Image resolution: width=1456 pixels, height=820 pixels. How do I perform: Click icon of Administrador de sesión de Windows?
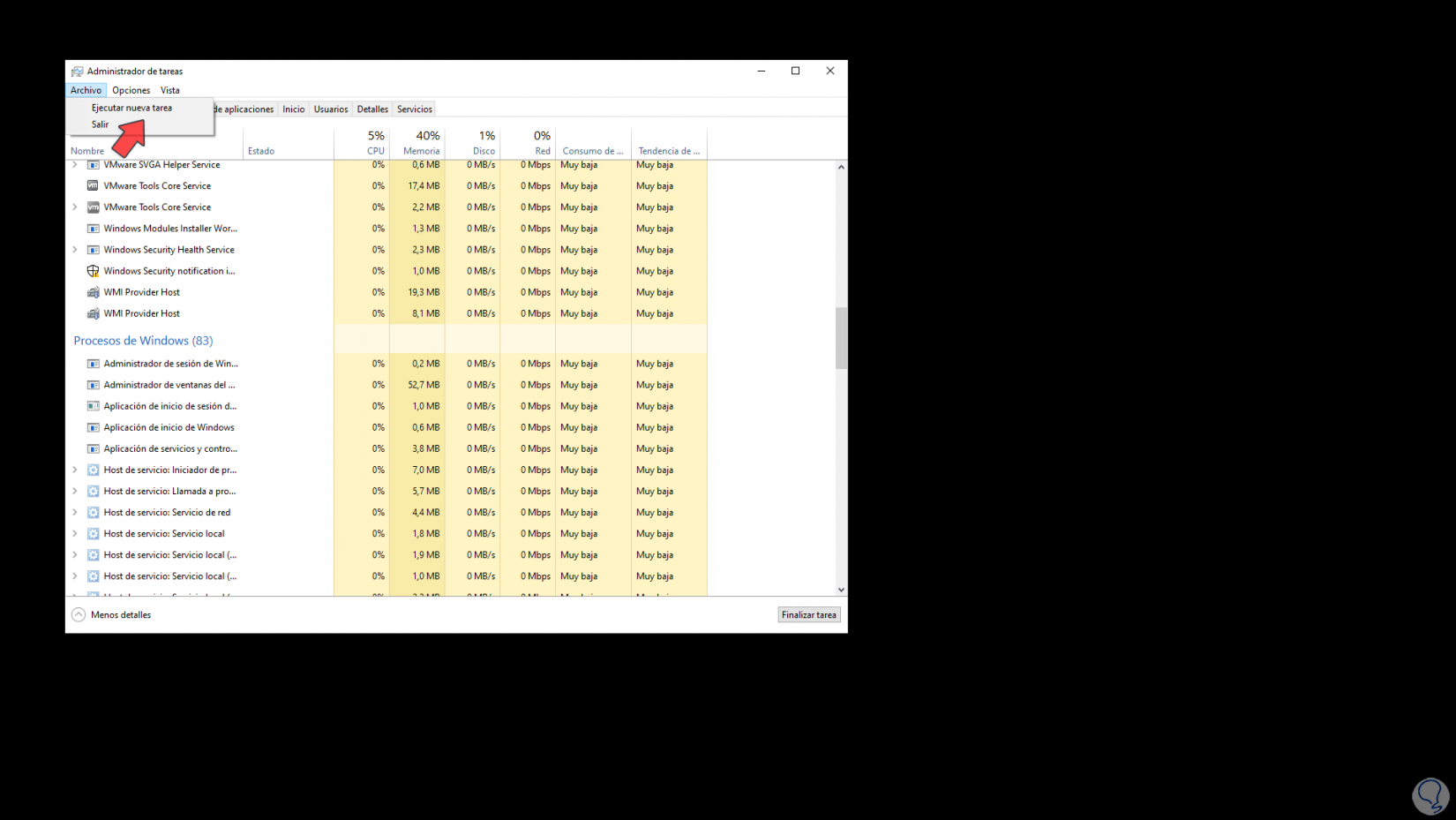[x=93, y=364]
